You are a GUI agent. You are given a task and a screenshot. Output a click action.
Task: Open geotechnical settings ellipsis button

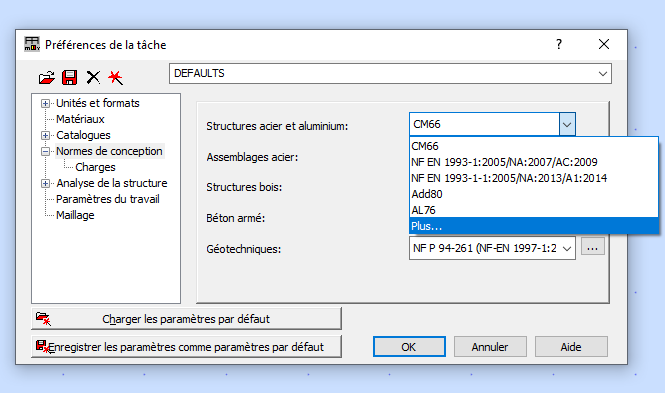tap(592, 248)
